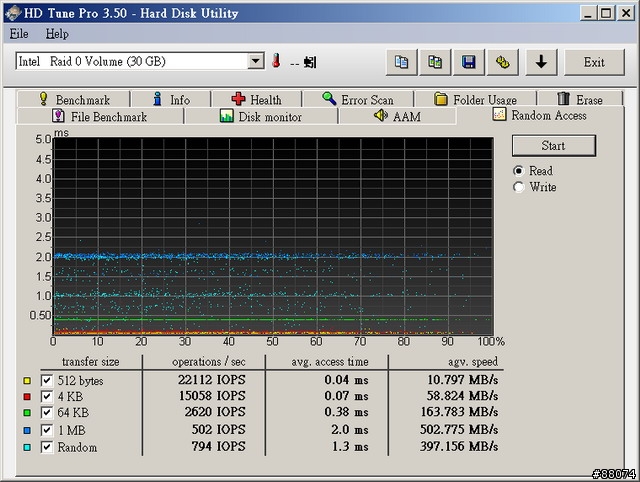640x482 pixels.
Task: Open the Folder Usage tab
Action: click(x=475, y=99)
